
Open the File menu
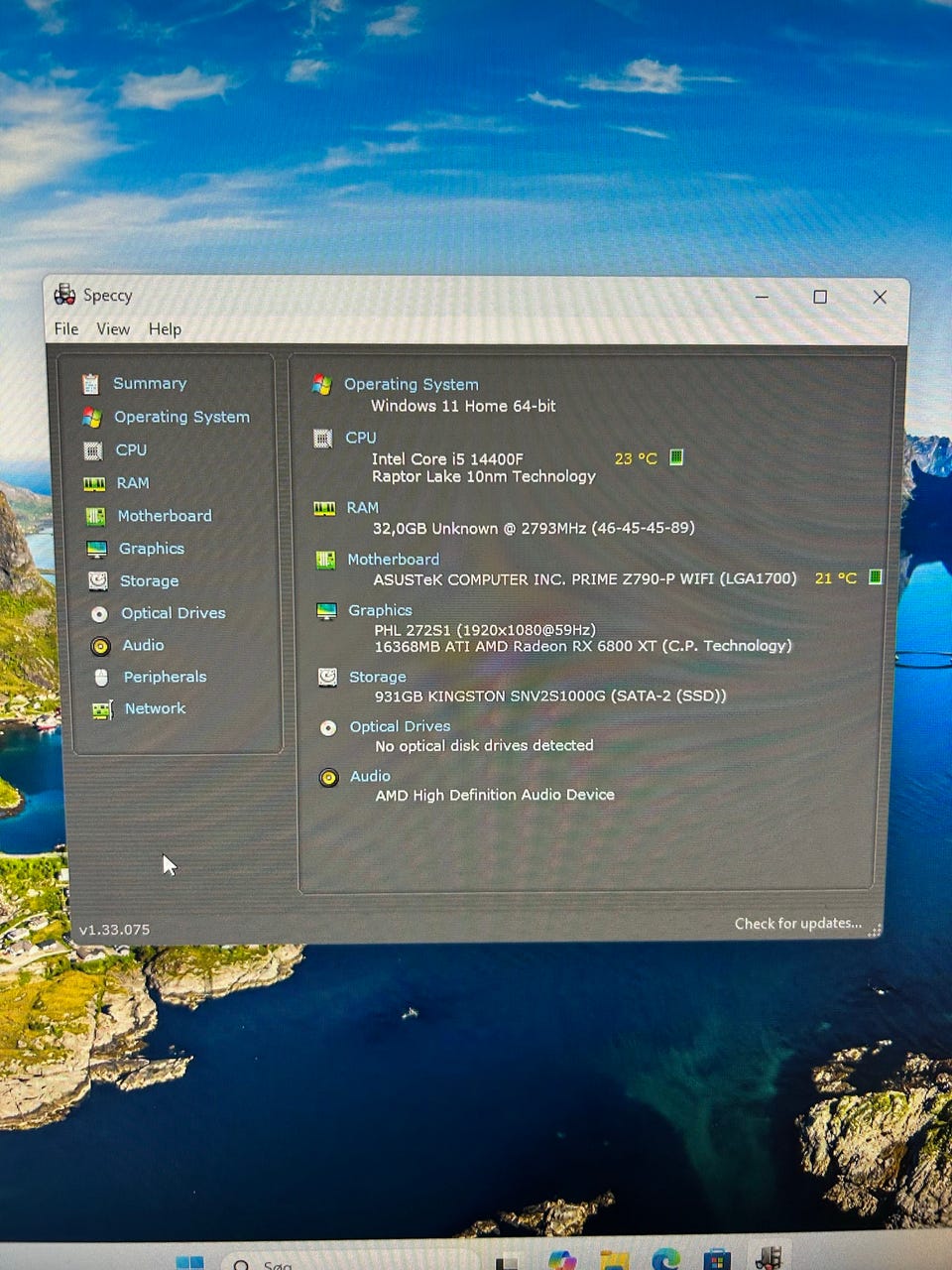click(x=66, y=328)
